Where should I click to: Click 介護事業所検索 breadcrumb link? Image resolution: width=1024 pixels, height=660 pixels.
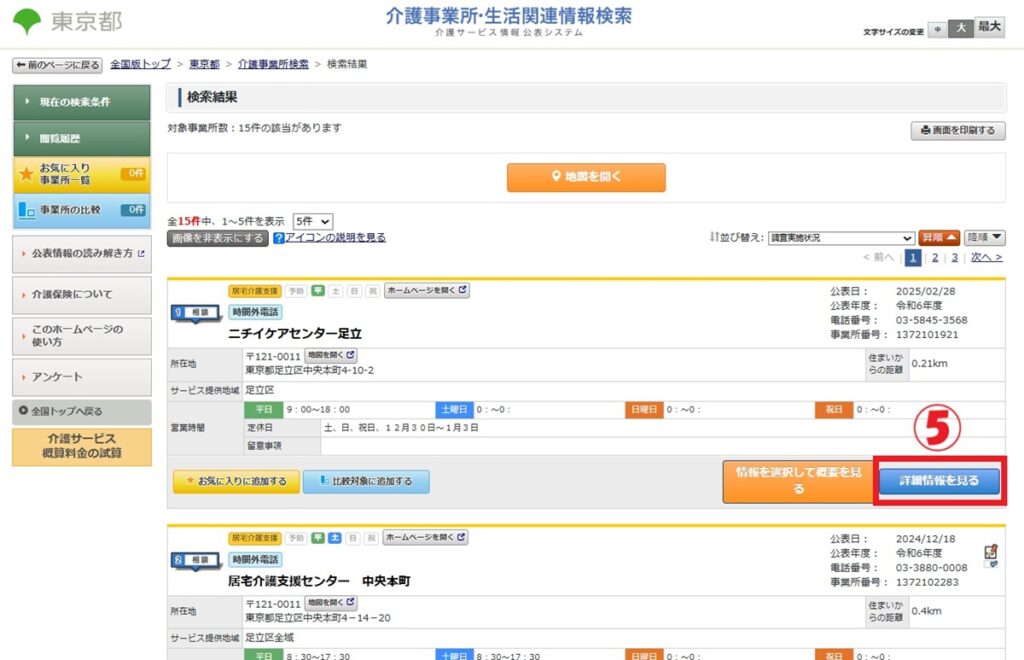tap(273, 64)
